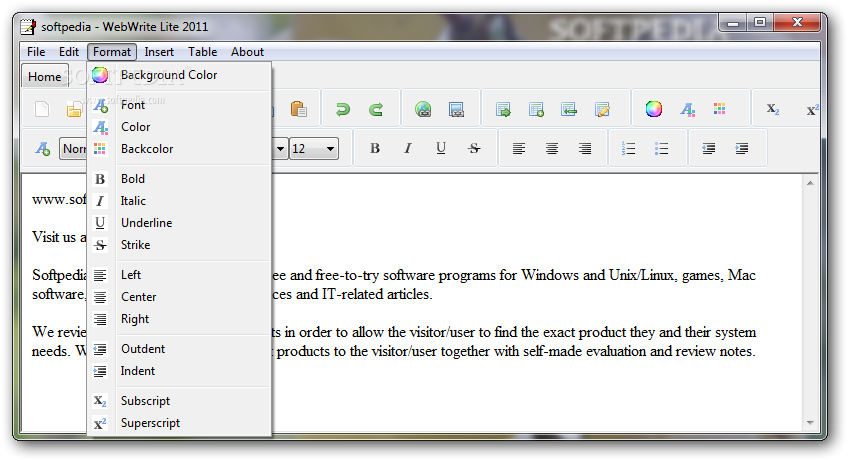Click the bulleted list toolbar icon
The height and width of the screenshot is (461, 848).
661,148
